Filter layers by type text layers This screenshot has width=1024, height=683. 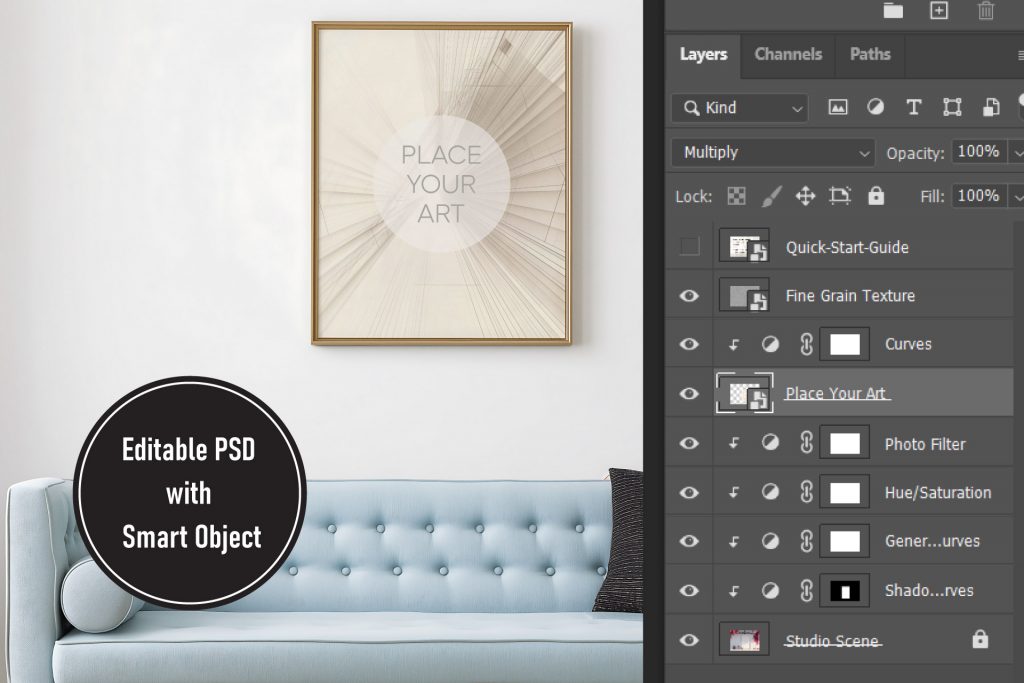pos(914,107)
